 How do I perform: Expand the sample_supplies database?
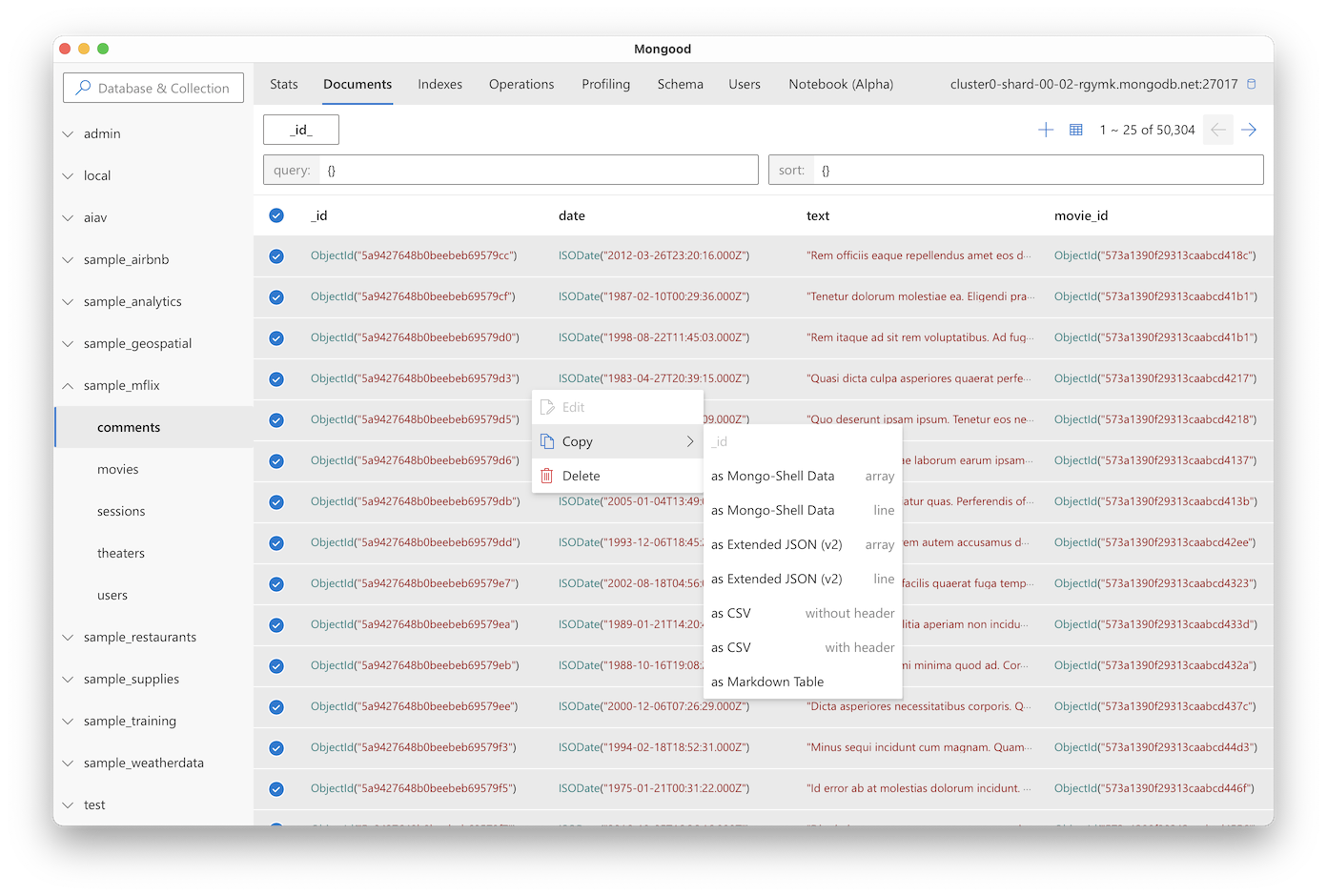pos(68,679)
